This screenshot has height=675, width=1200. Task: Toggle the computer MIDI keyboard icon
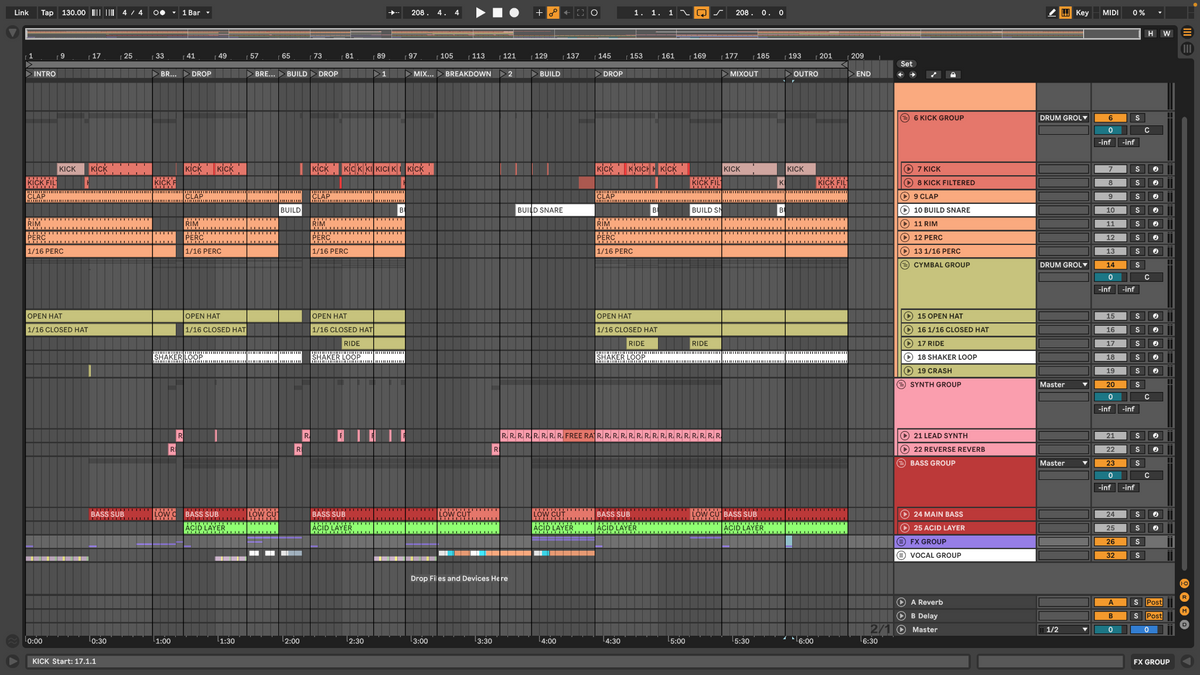tap(1065, 13)
